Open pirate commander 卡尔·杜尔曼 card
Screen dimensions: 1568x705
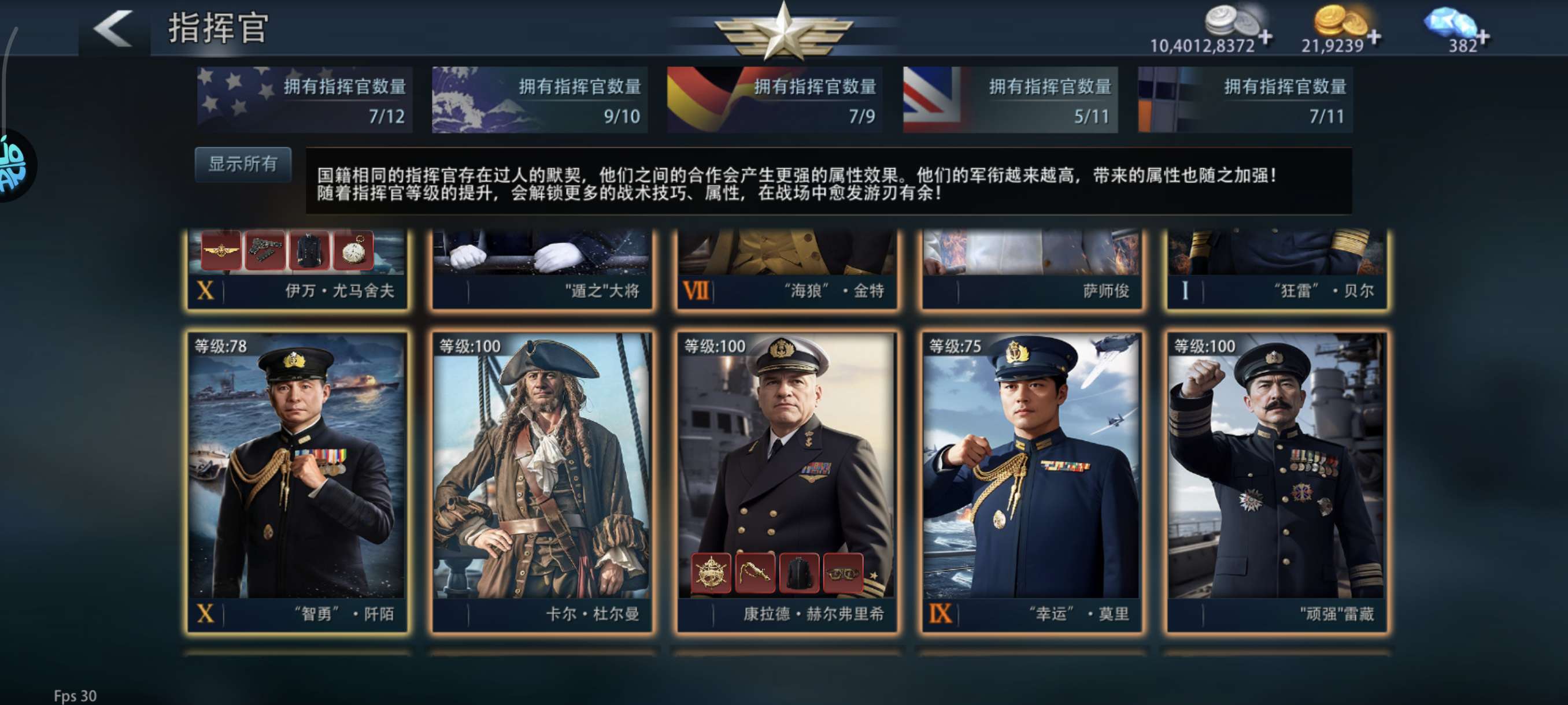click(x=542, y=483)
